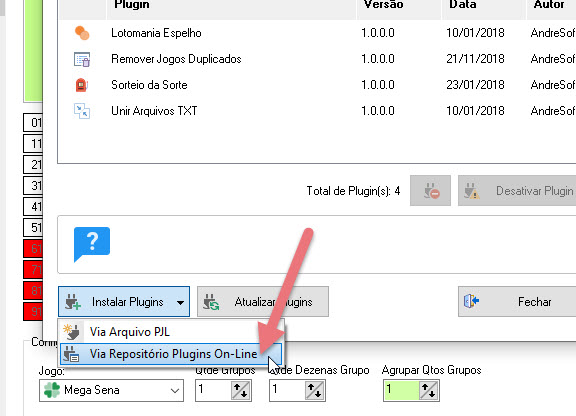Click the green Agrupar Qtos Grupos field
The width and height of the screenshot is (576, 416).
[401, 390]
